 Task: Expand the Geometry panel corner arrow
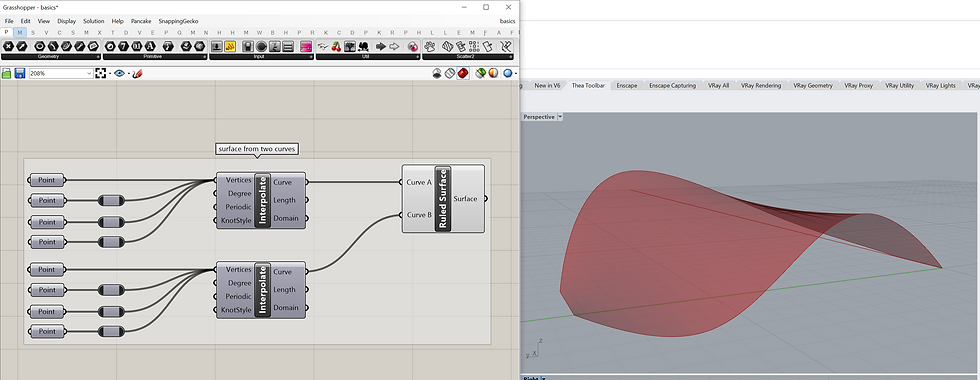98,57
